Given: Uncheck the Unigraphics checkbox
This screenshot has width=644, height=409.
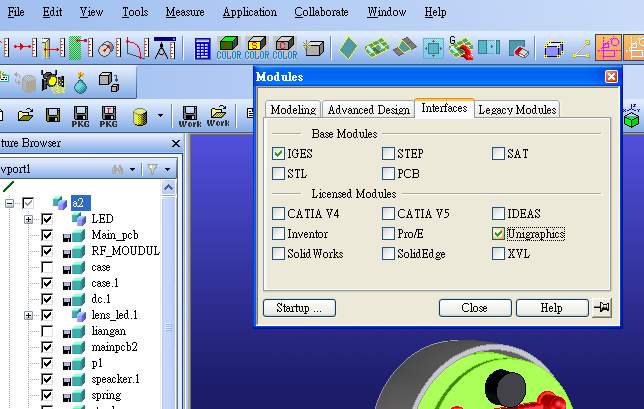Looking at the screenshot, I should (498, 234).
